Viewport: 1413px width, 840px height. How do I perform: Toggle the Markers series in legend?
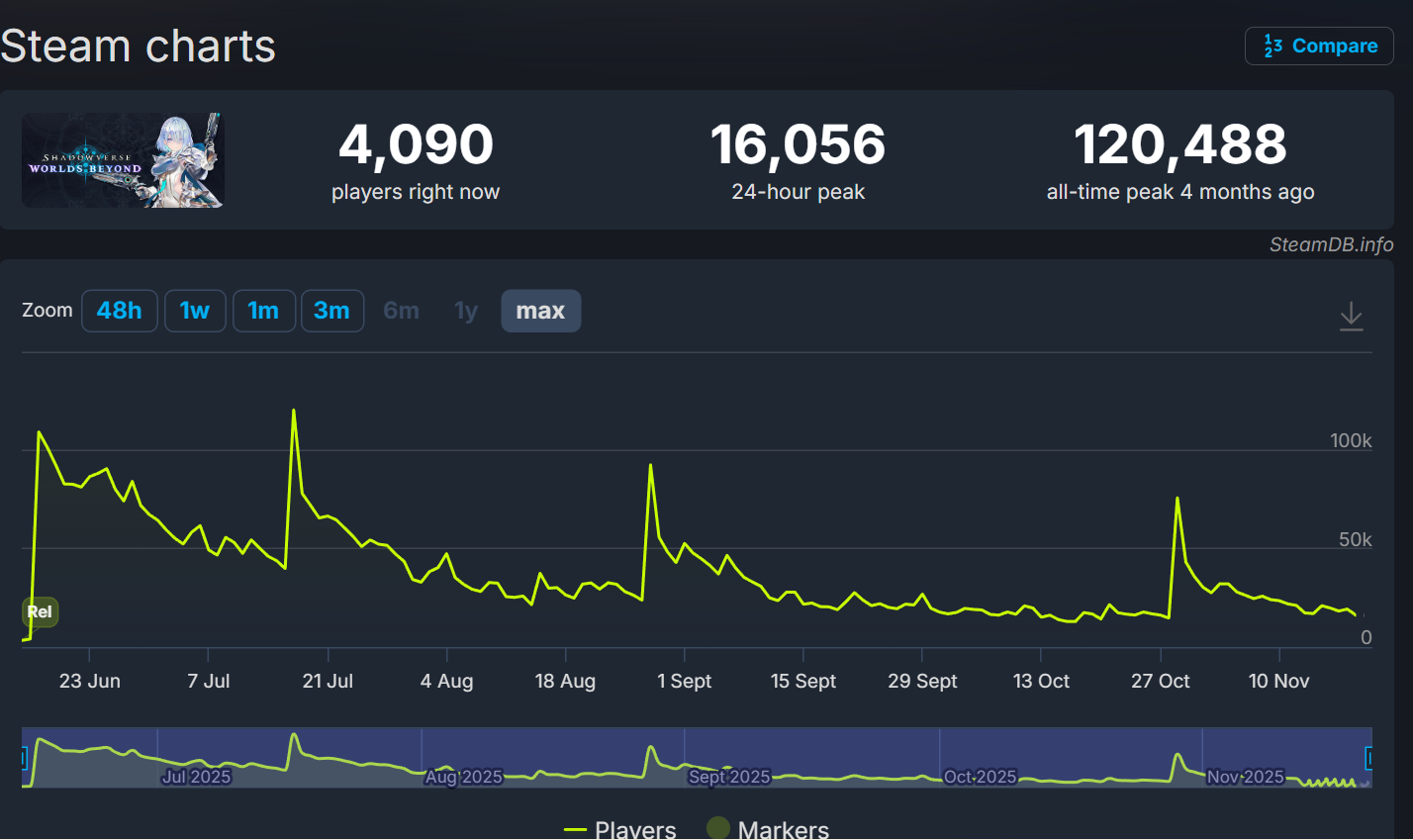tap(768, 828)
